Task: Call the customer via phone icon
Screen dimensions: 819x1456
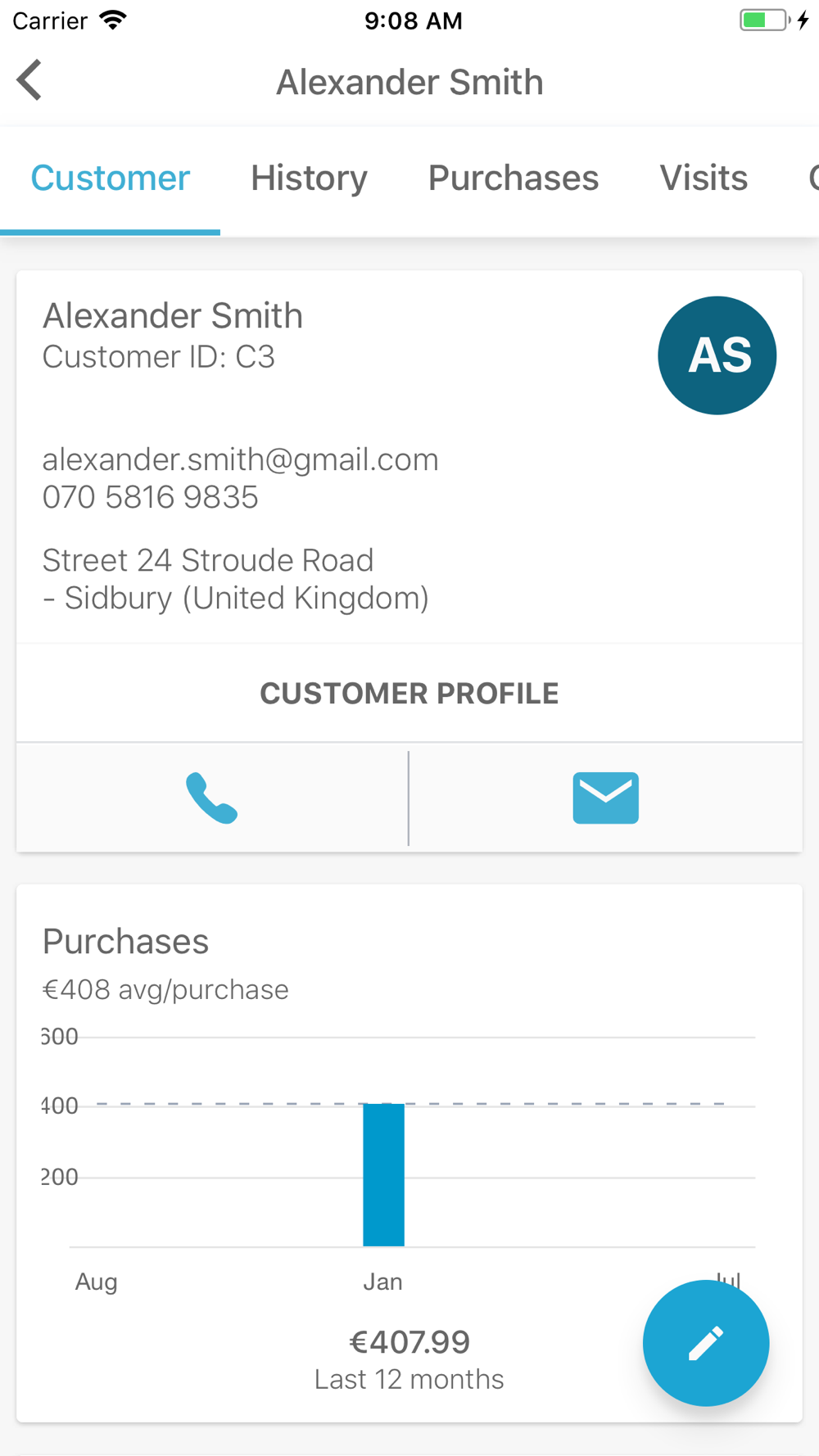Action: [x=212, y=798]
